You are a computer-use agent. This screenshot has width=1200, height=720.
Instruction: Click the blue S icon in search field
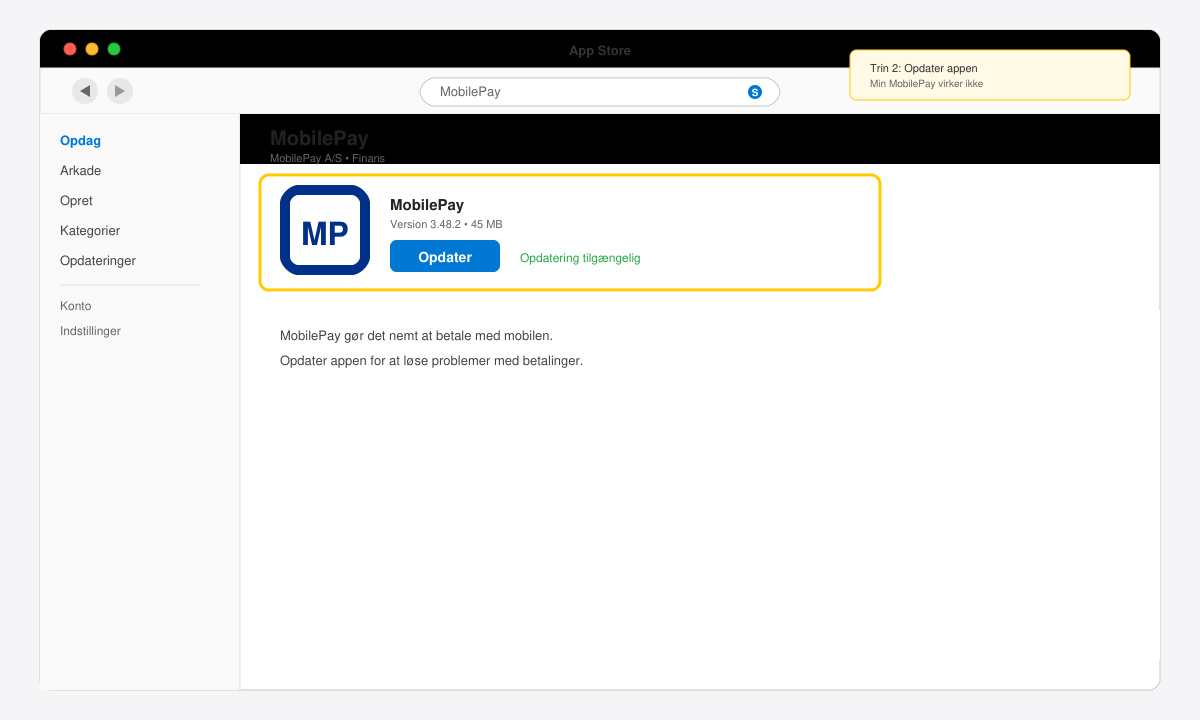(x=755, y=92)
